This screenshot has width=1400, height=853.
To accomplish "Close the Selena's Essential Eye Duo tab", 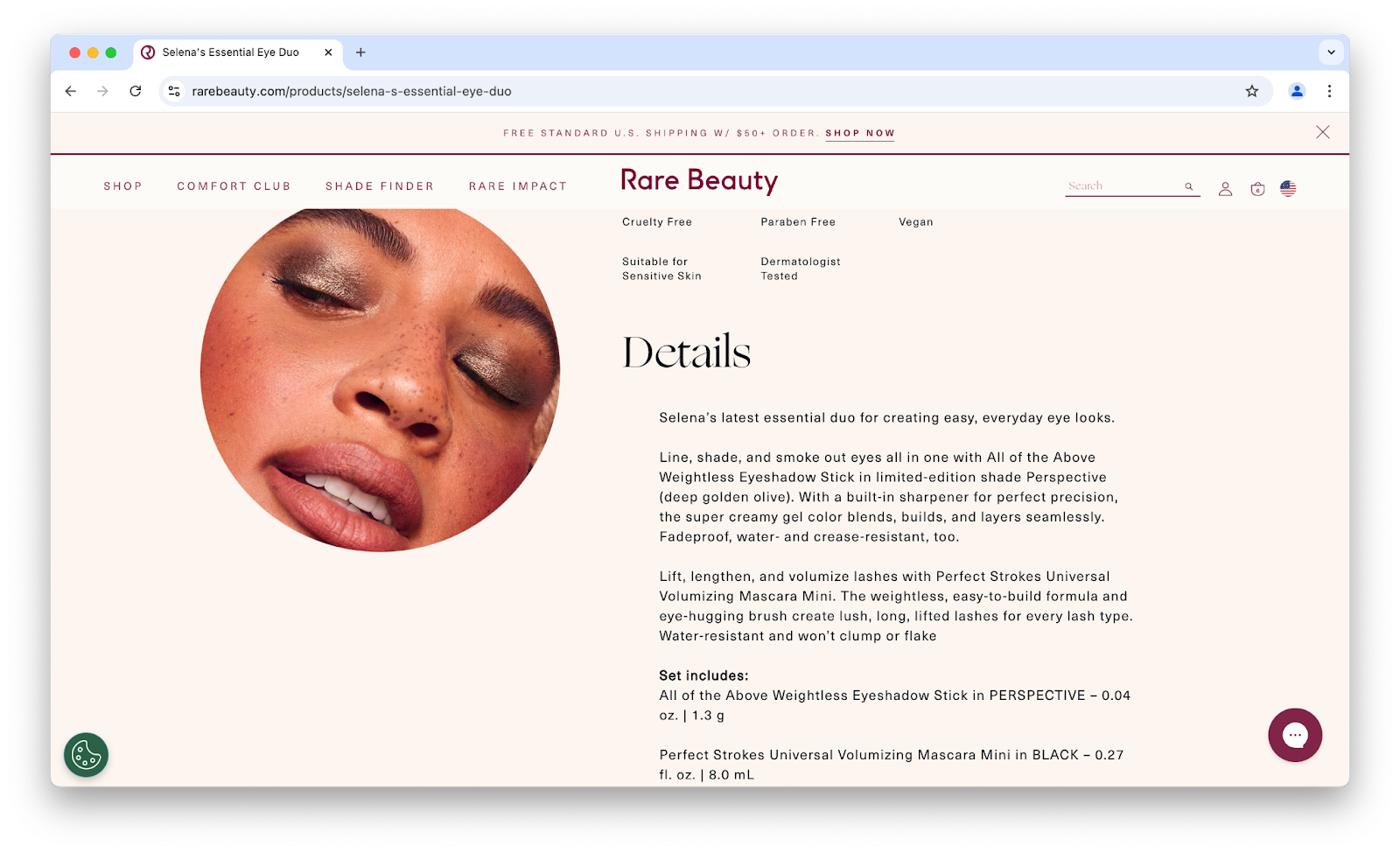I will pyautogui.click(x=328, y=52).
